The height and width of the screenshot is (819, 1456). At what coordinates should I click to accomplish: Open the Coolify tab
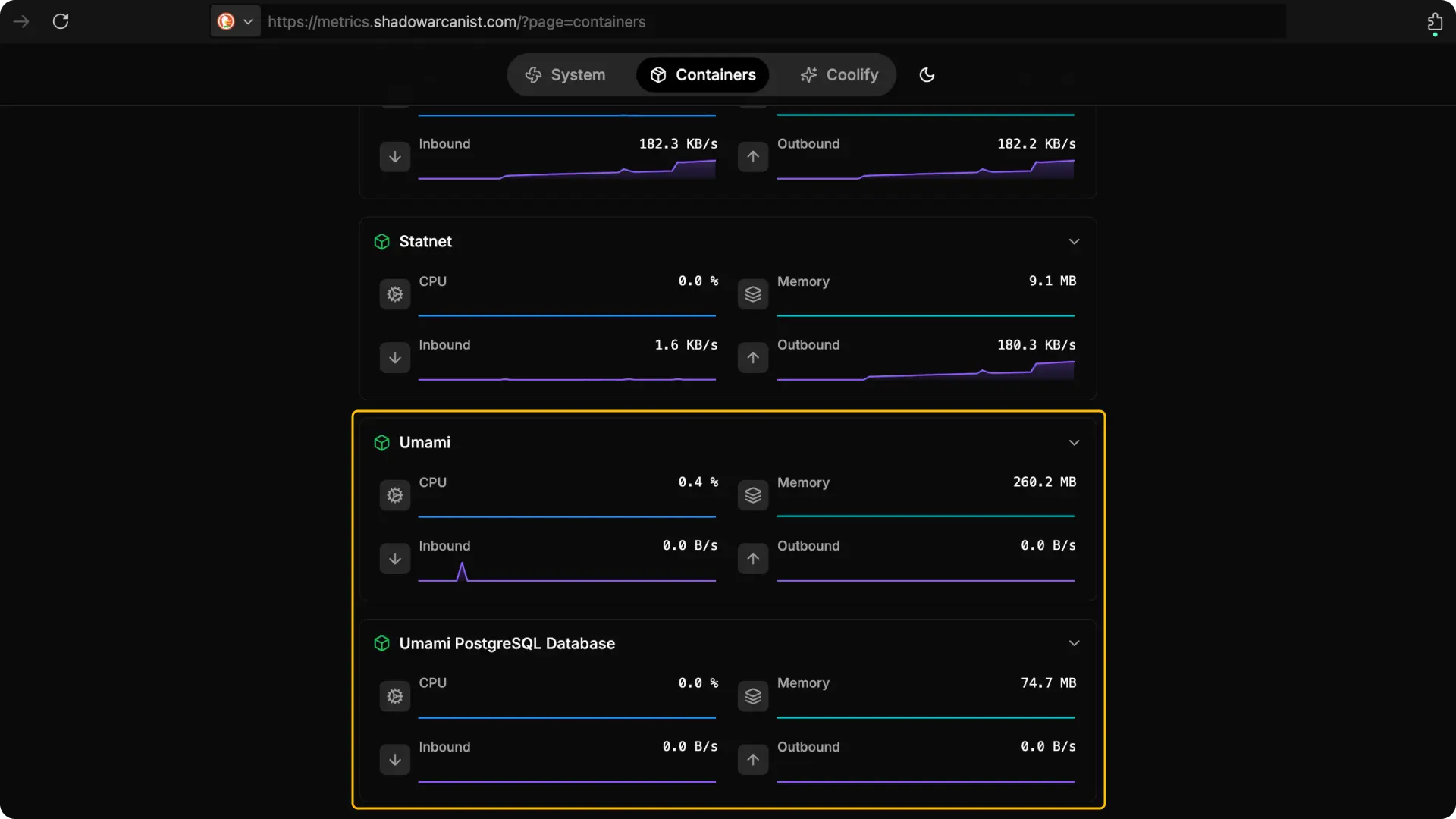[x=839, y=74]
